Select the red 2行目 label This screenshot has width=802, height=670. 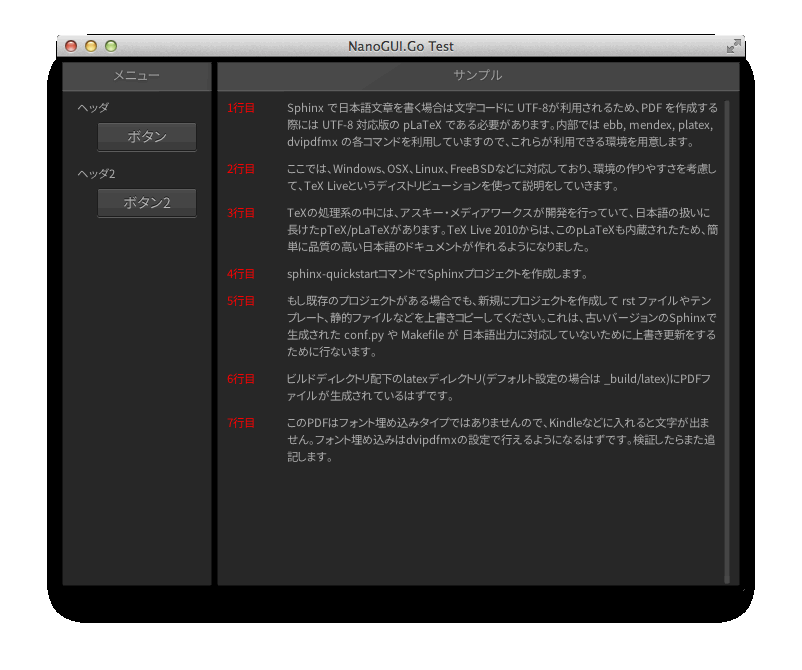tap(241, 169)
